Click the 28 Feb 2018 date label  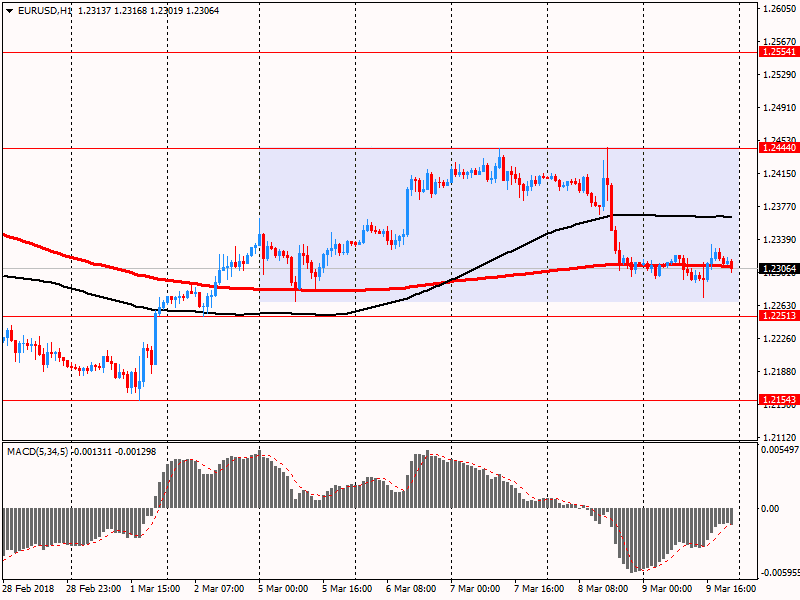tap(28, 588)
